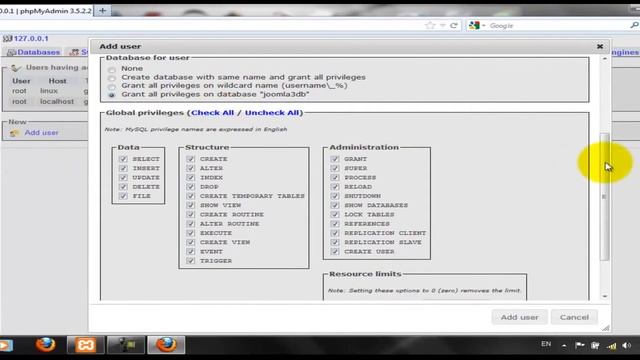Toggle CREATE TEMPORARY TABLES checkbox

pos(191,196)
